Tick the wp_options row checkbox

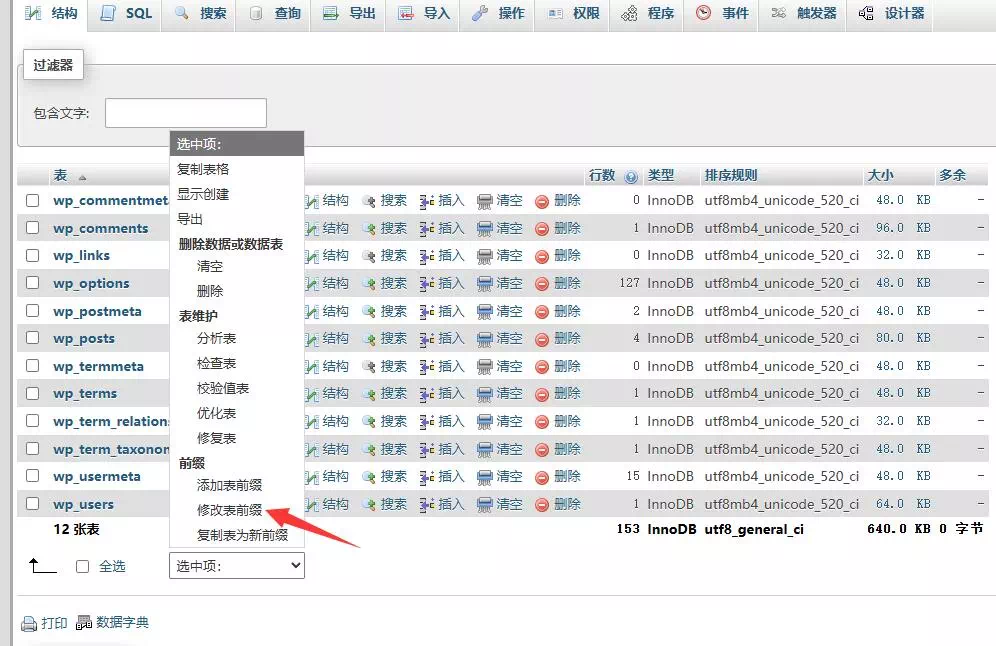(32, 283)
